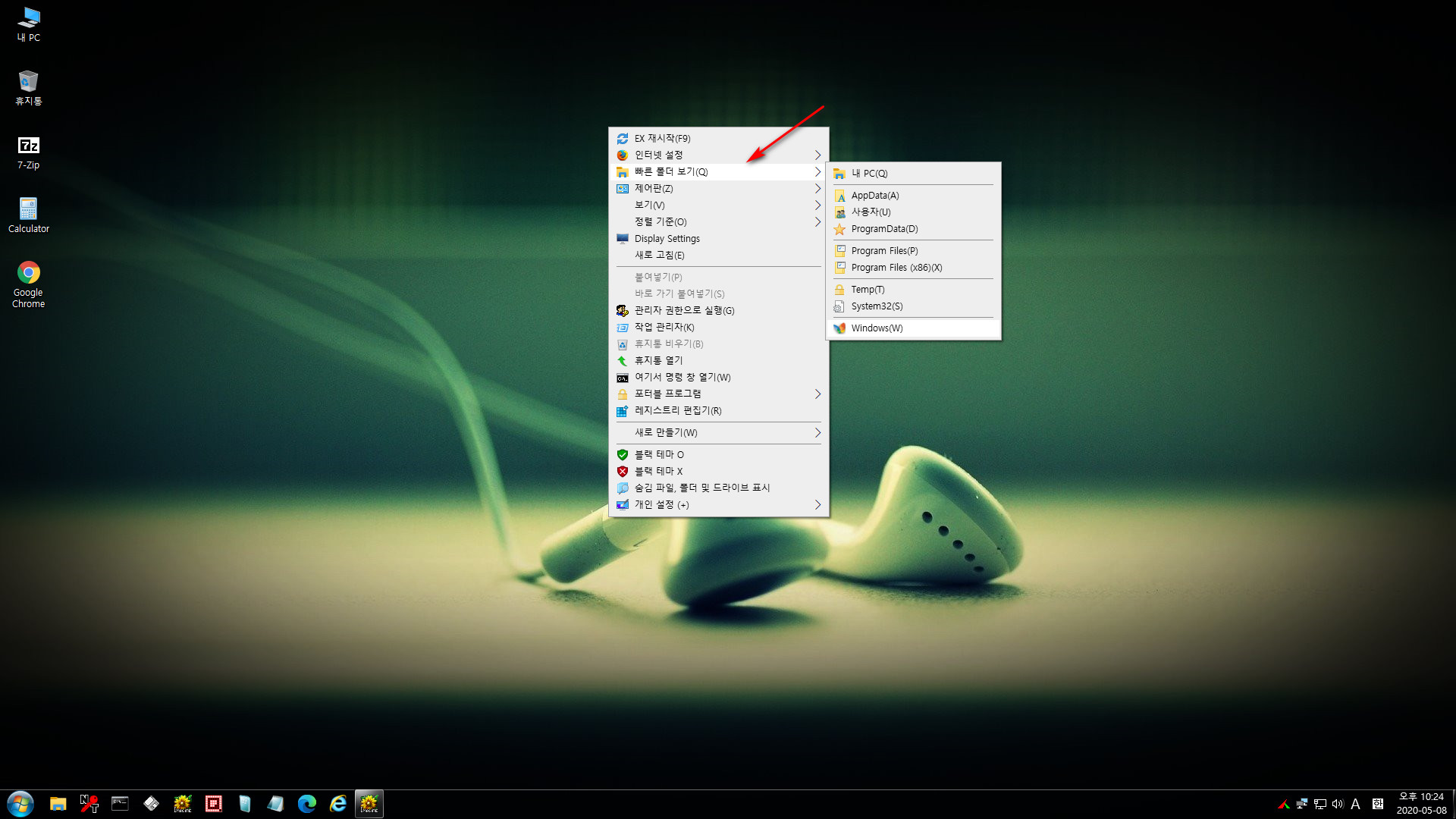Select the Google Chrome desktop shortcut
The width and height of the screenshot is (1456, 819).
29,284
